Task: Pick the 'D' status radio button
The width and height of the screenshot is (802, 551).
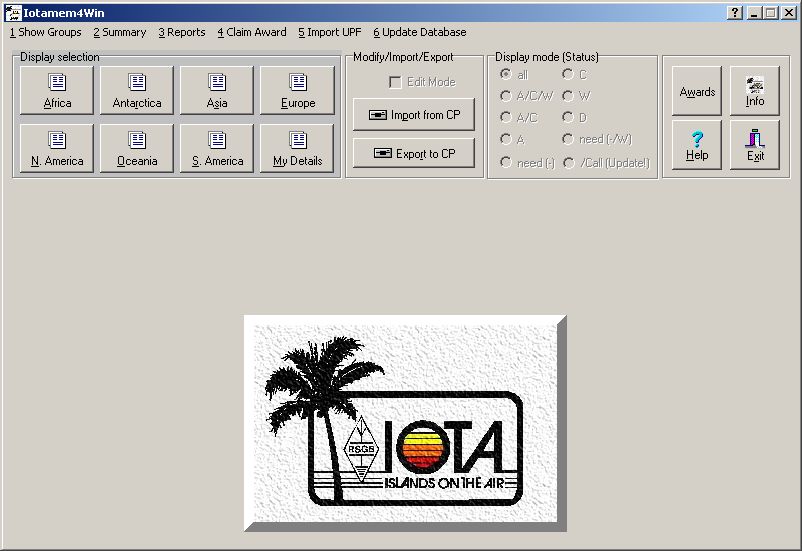Action: 568,117
